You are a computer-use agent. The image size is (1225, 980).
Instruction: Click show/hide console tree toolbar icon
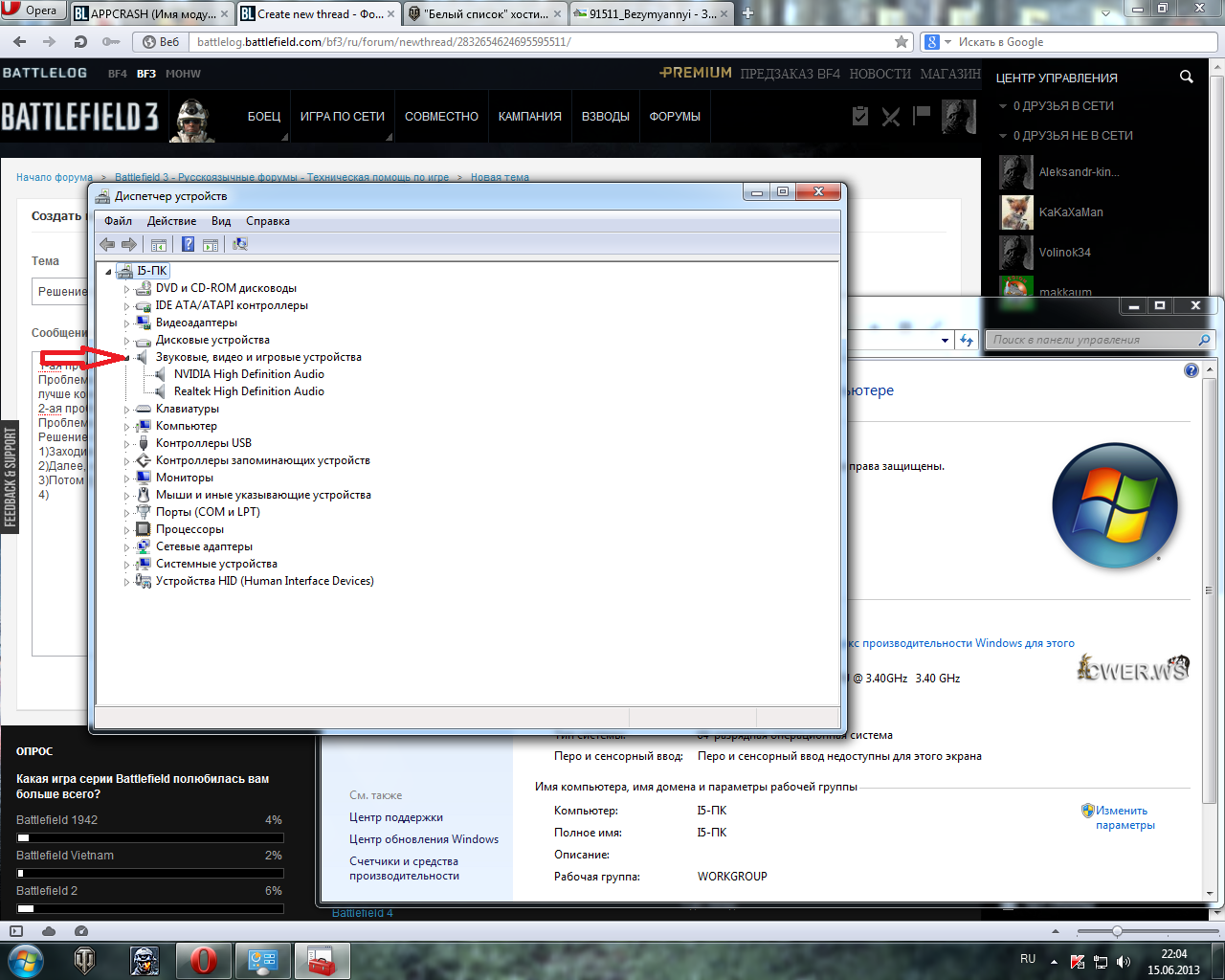click(159, 245)
